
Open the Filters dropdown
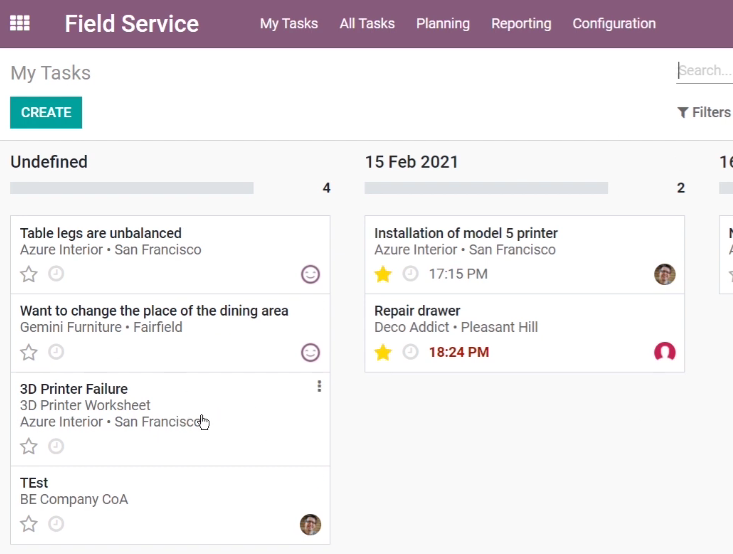click(704, 112)
